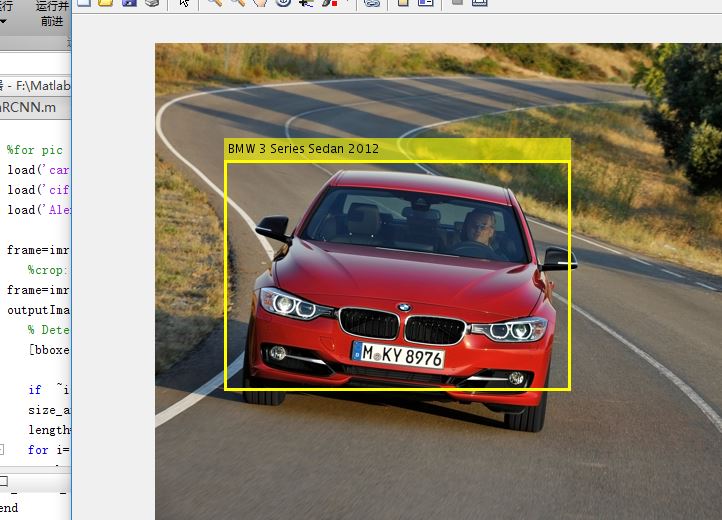This screenshot has height=520, width=722.
Task: Click the editor title bar showing F:\Matlab
Action: pyautogui.click(x=35, y=85)
